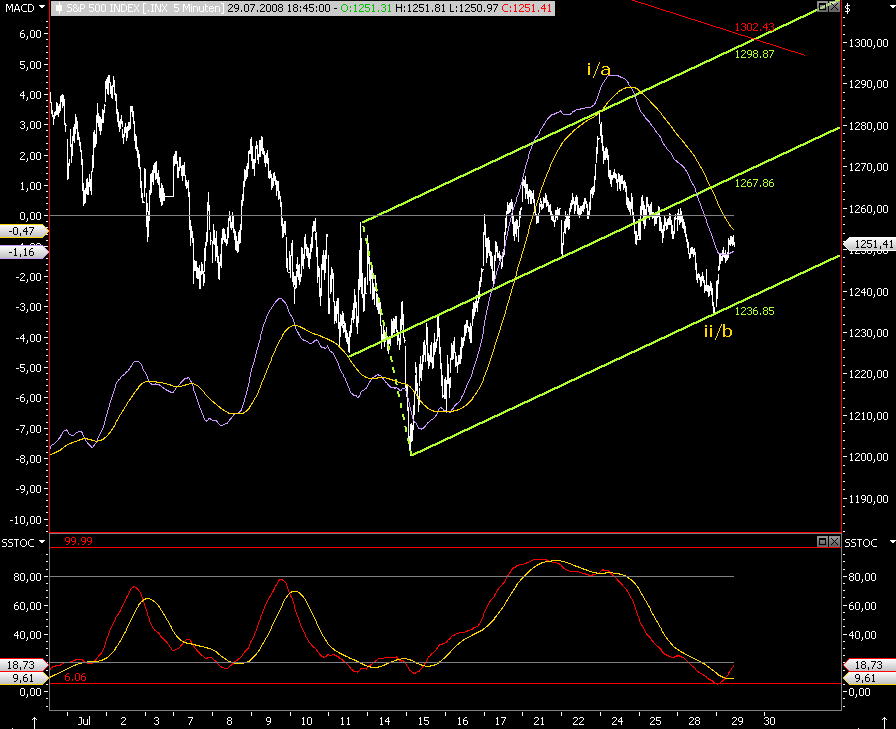
Task: Click the close price C:1251.41
Action: tap(527, 8)
